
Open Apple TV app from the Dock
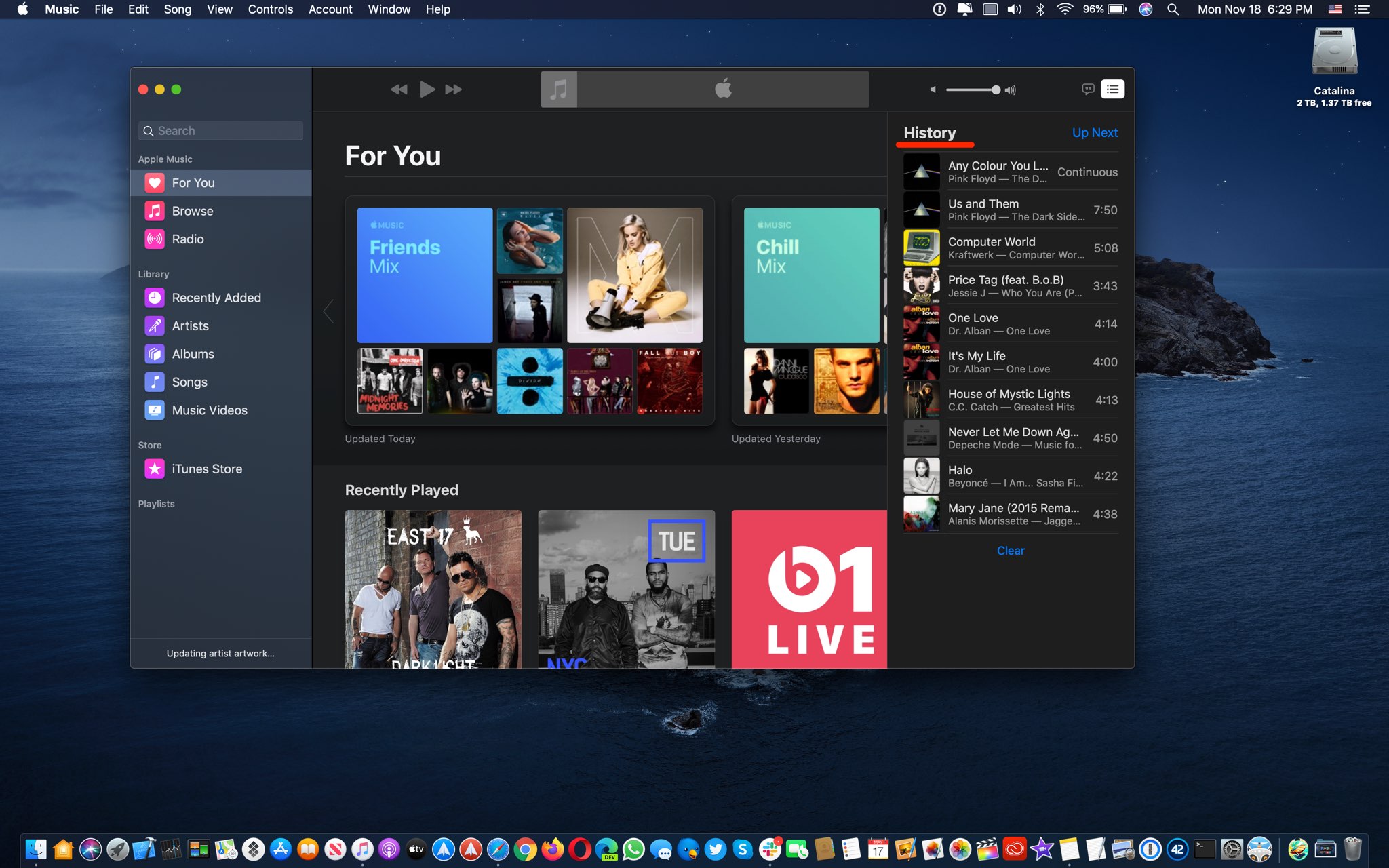pyautogui.click(x=416, y=849)
